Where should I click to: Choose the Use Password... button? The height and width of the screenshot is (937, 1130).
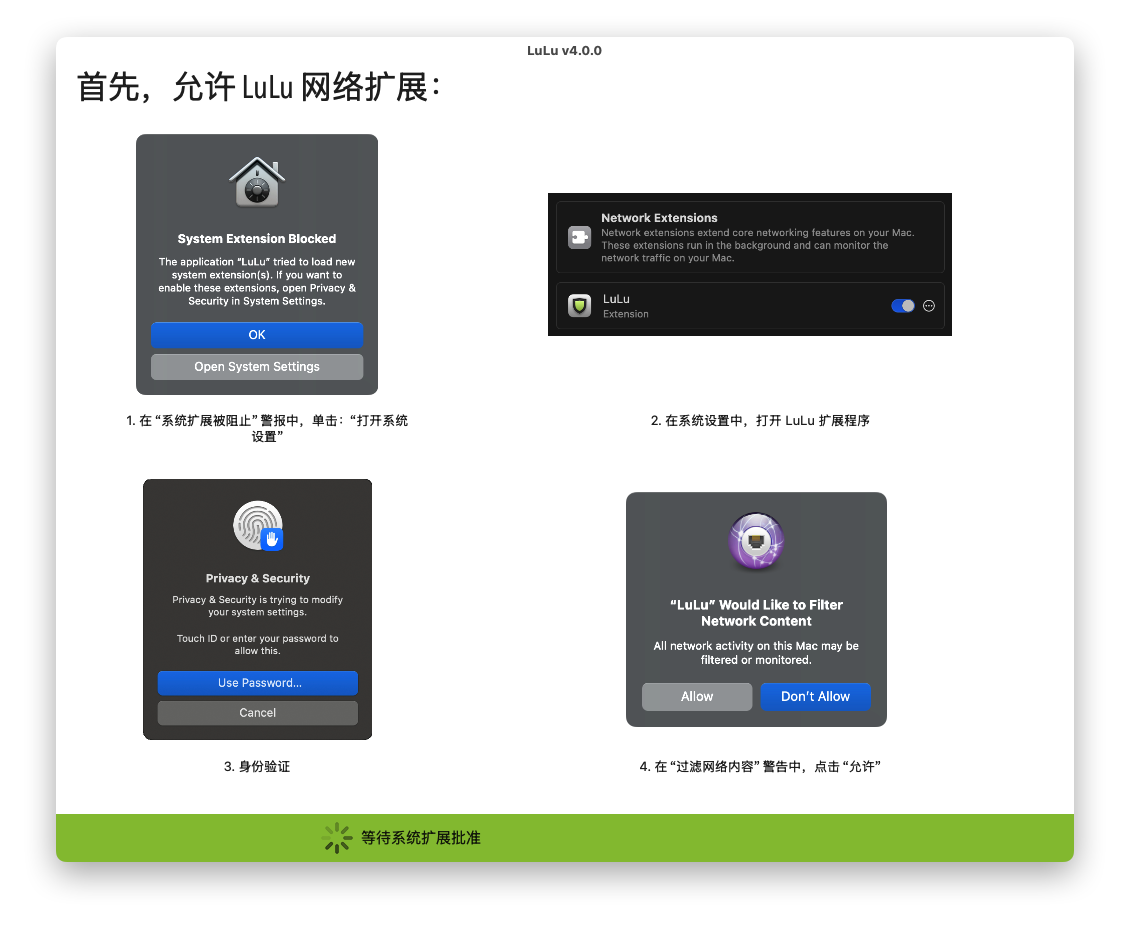257,683
